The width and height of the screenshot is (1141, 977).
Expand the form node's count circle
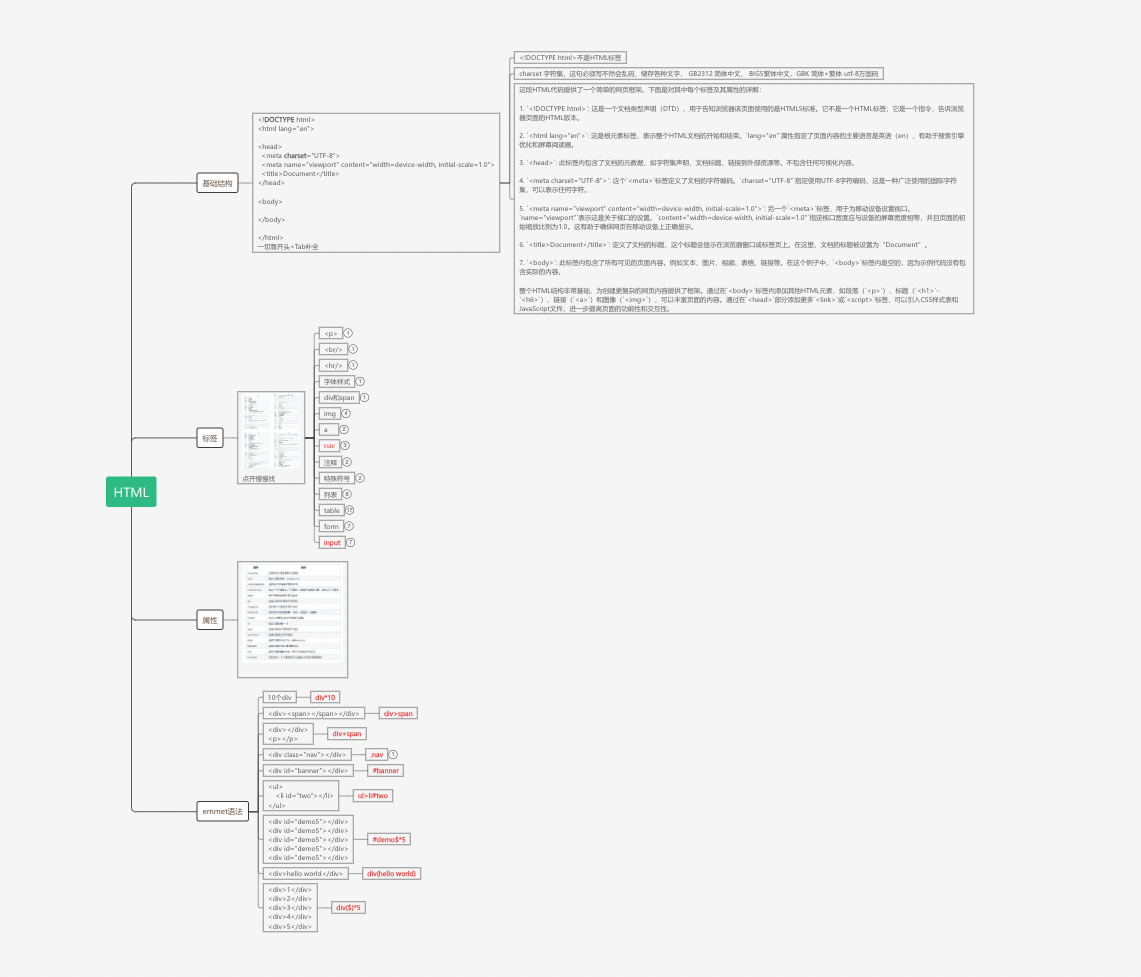[x=349, y=526]
